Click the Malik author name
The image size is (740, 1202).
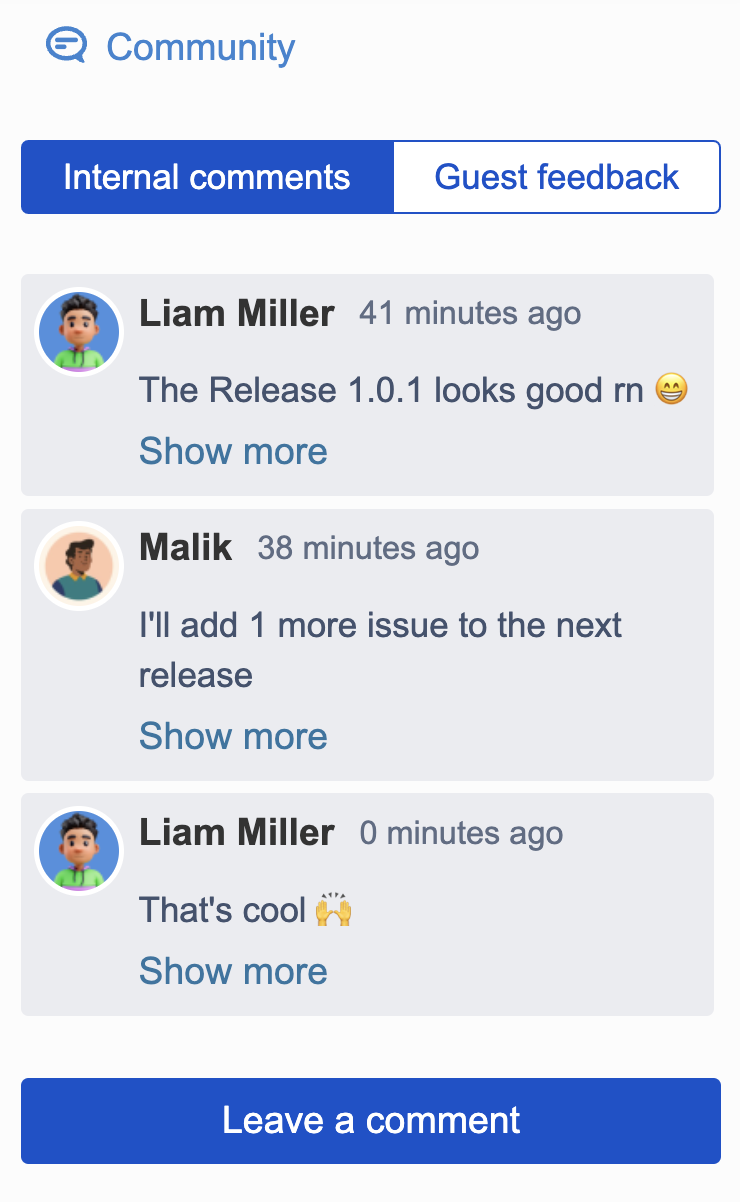coord(186,547)
